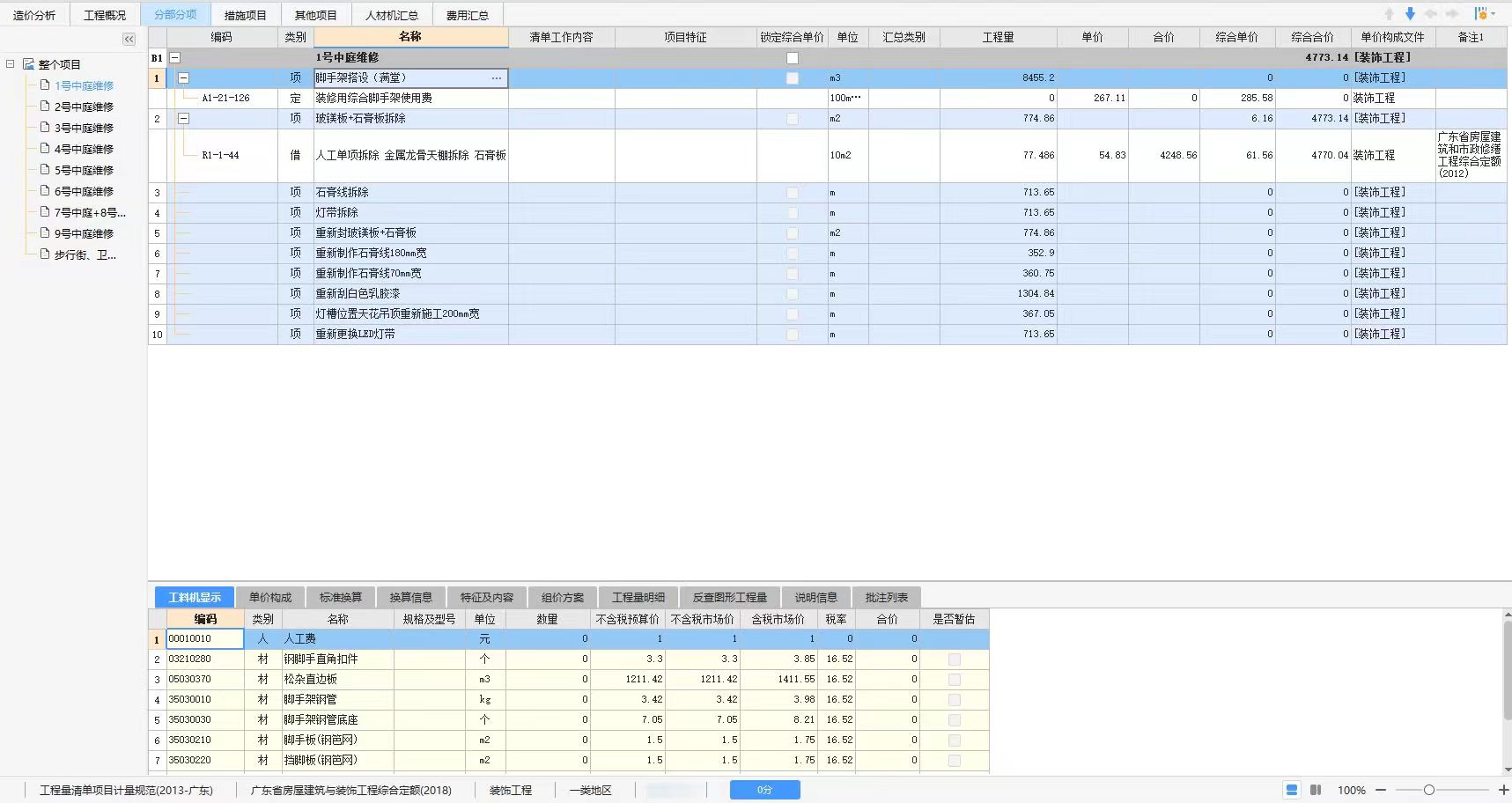Edit the 00010010 code input cell
The width and height of the screenshot is (1512, 803).
[x=205, y=639]
